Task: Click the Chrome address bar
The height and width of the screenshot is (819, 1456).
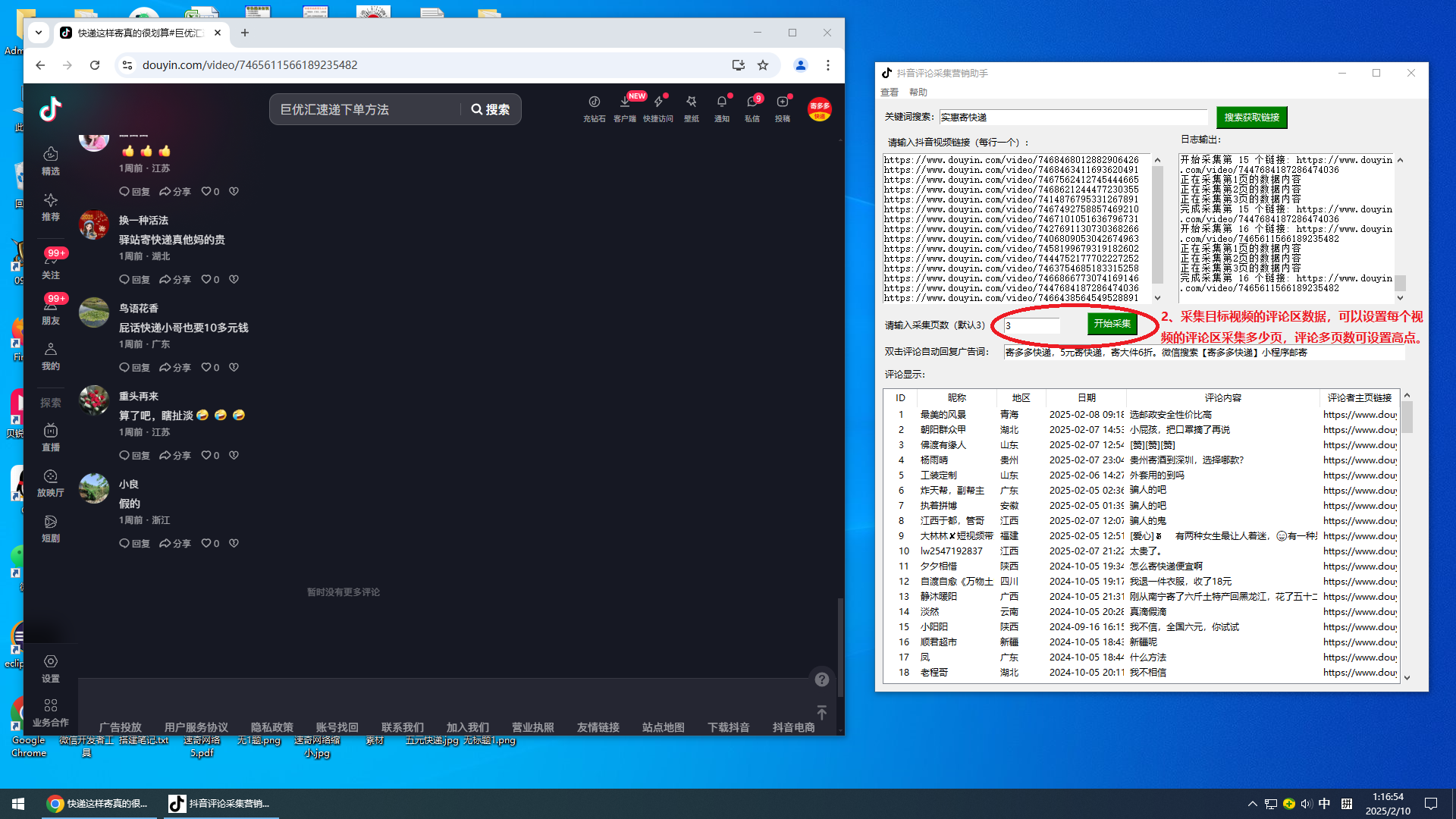Action: [425, 65]
